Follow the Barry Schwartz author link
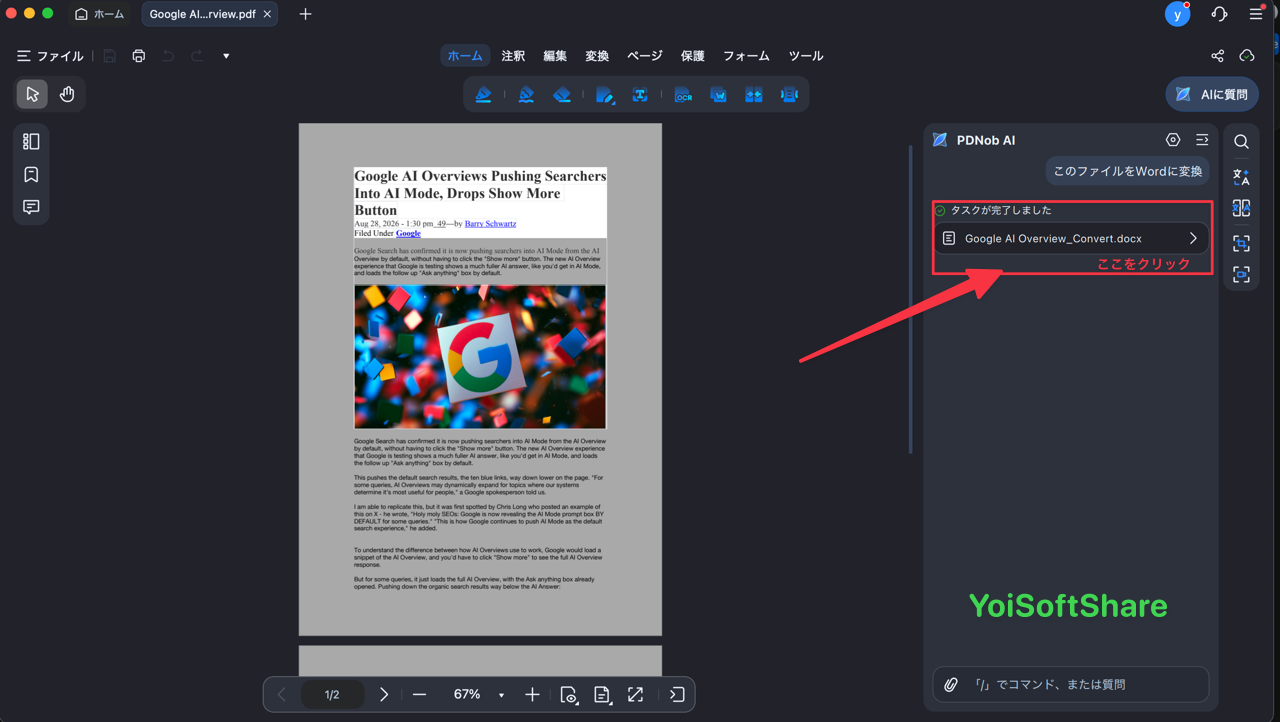The image size is (1280, 722). click(490, 224)
